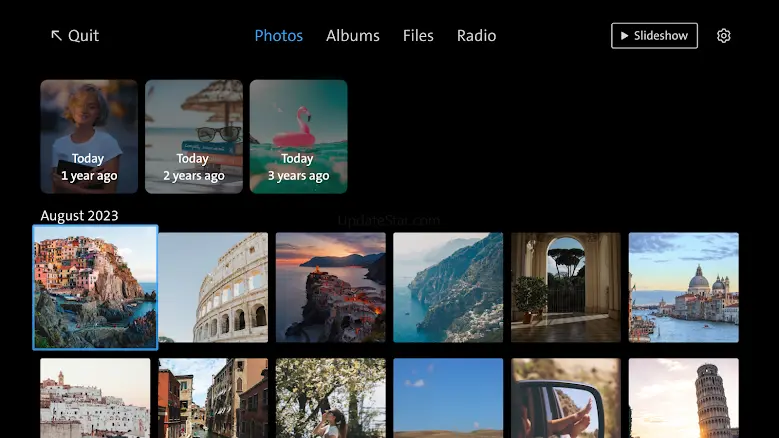Open the 'Today 2 years ago' memory

[x=194, y=137]
